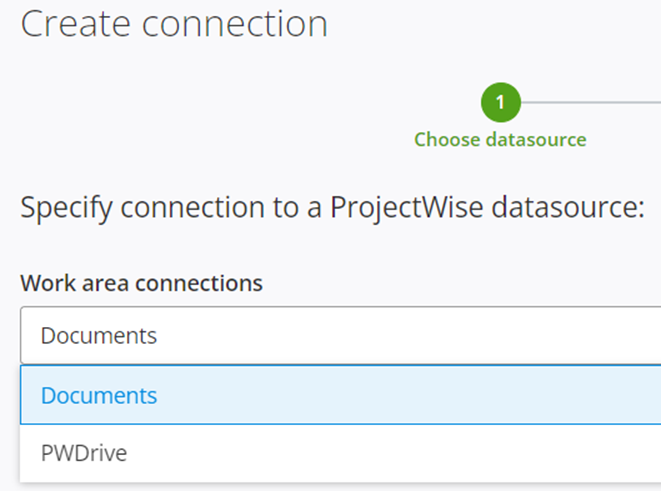Click the blue Documents list entry
Screen dimensions: 661x491
click(341, 395)
